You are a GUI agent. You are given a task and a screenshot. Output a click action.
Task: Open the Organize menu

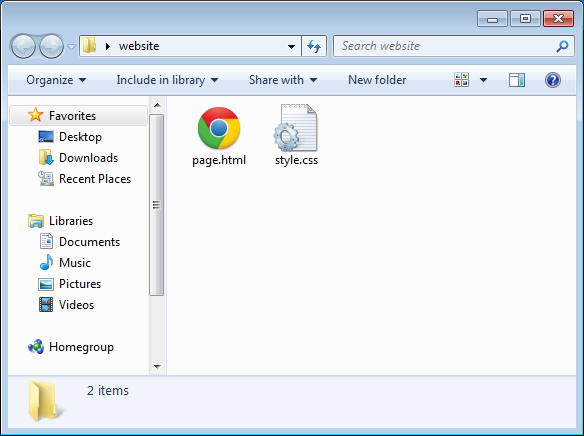(56, 80)
